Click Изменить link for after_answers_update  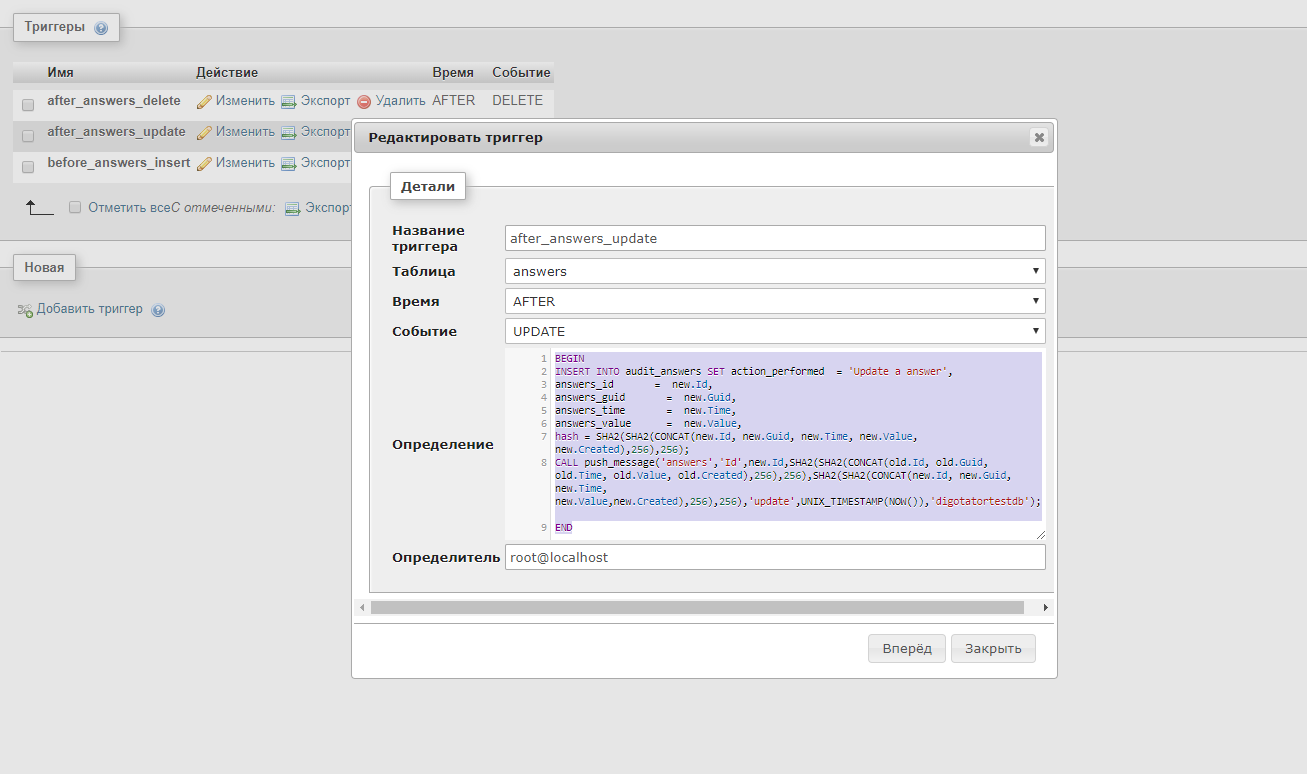point(245,132)
